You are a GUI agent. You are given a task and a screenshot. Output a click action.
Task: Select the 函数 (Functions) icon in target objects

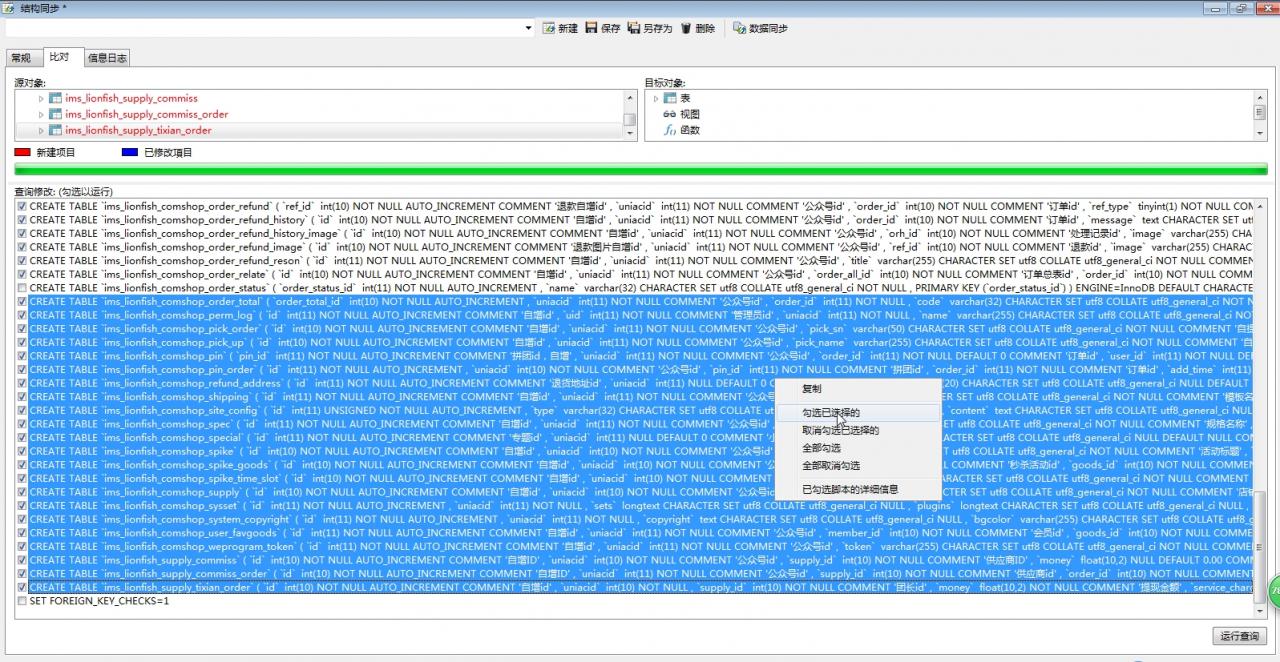tap(669, 130)
